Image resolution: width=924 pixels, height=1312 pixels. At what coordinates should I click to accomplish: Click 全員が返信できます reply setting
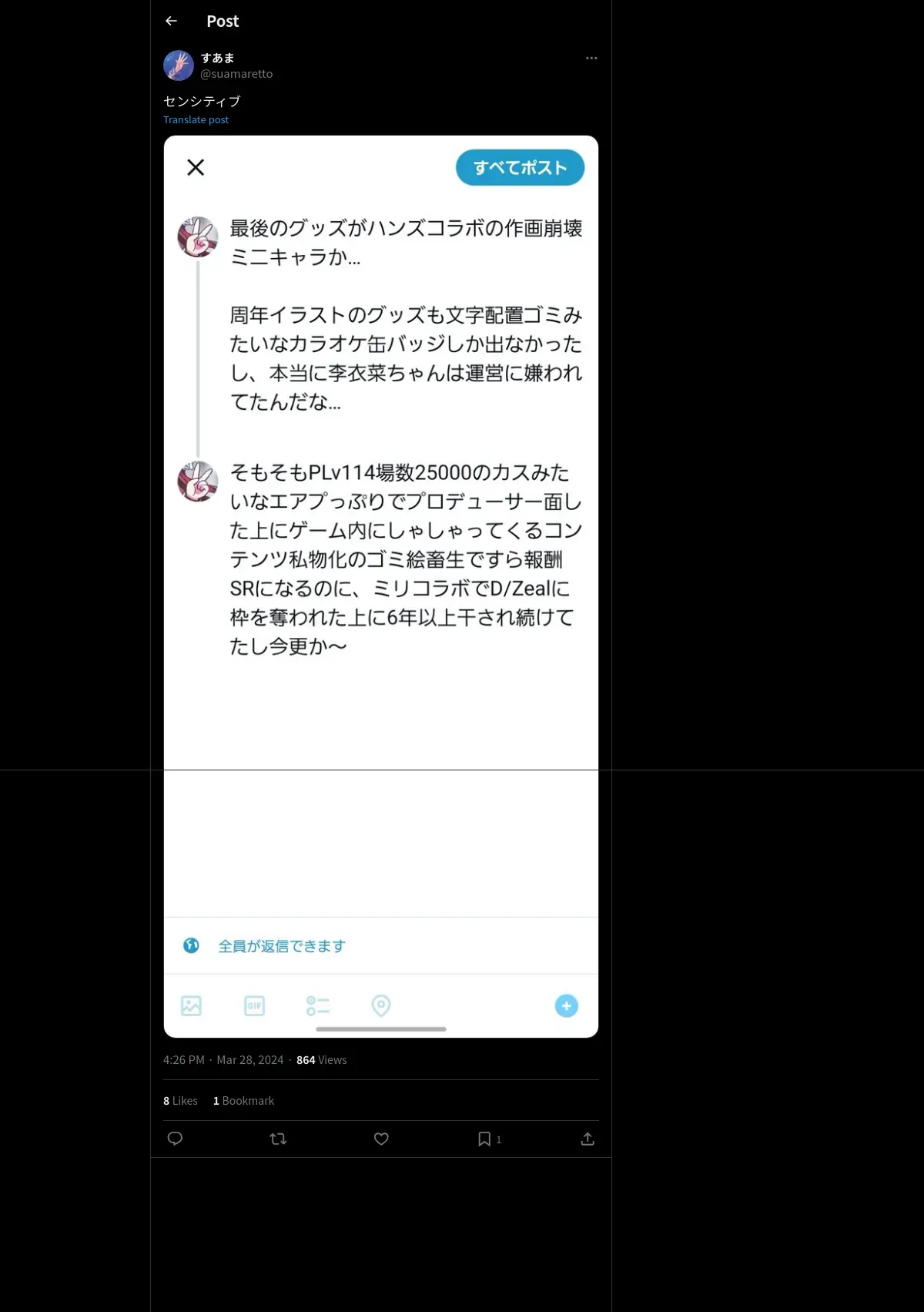click(x=282, y=946)
